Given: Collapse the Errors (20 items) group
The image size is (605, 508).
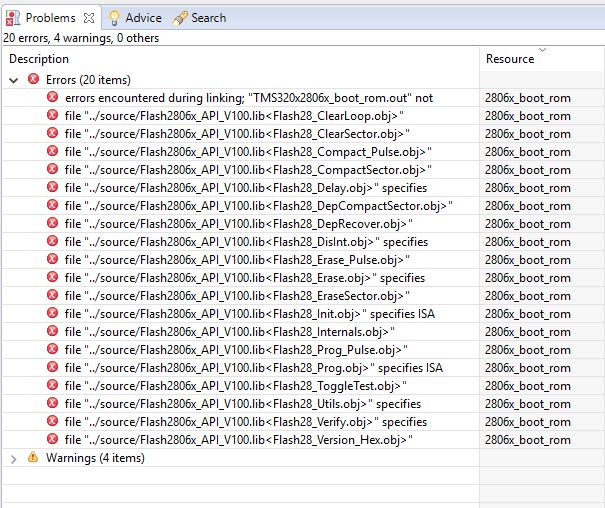Looking at the screenshot, I should (x=14, y=80).
